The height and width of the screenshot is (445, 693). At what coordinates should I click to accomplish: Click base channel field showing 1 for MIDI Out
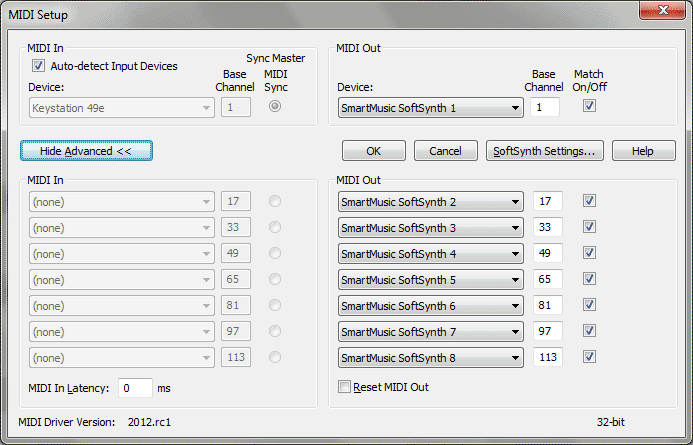(x=545, y=107)
